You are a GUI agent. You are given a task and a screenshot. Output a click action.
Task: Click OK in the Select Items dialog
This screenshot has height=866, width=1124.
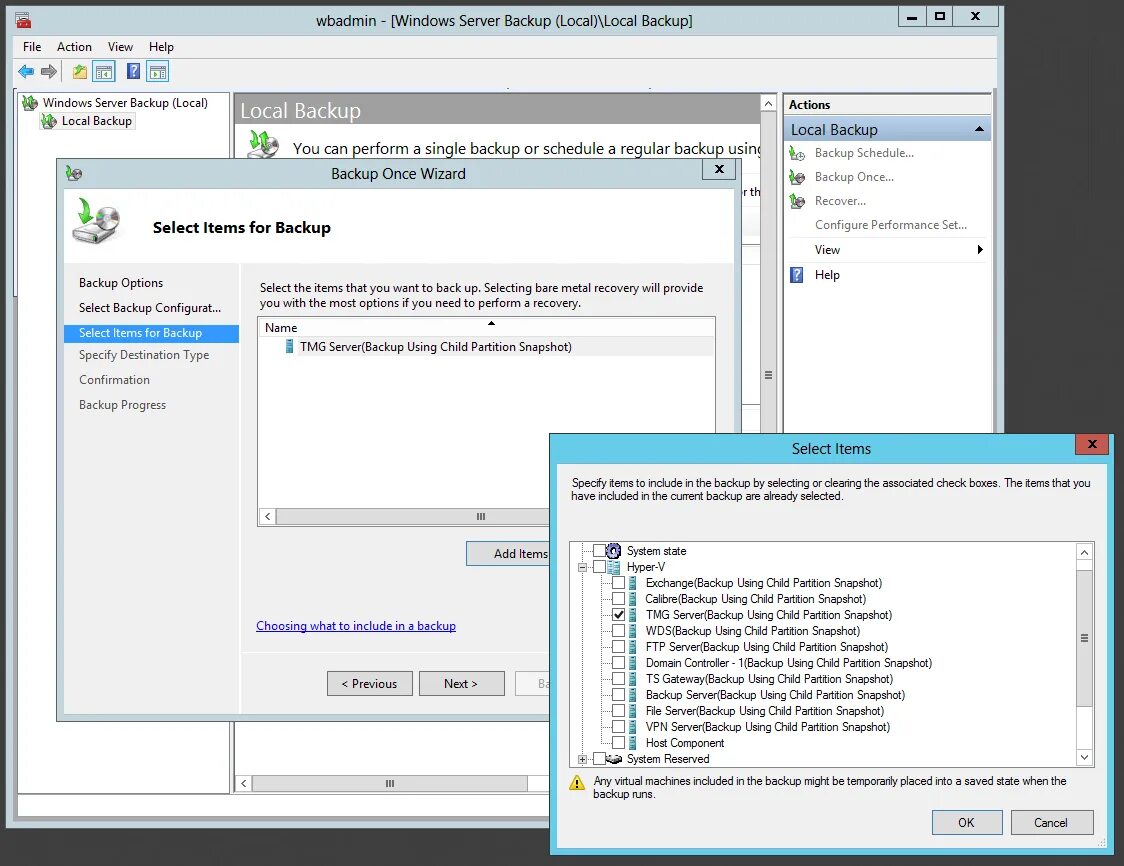(x=966, y=822)
